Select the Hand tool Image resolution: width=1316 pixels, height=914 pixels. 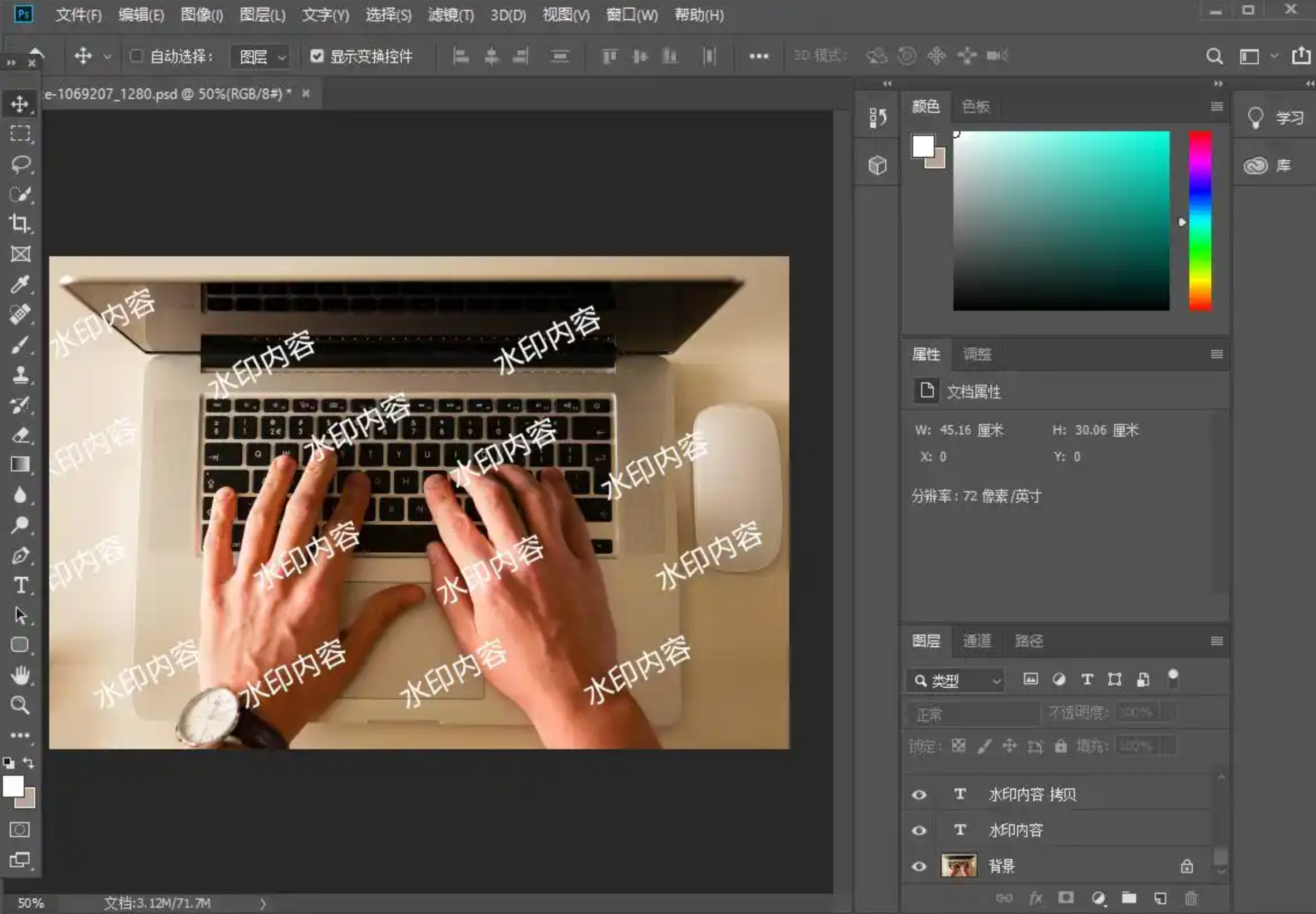click(x=20, y=675)
